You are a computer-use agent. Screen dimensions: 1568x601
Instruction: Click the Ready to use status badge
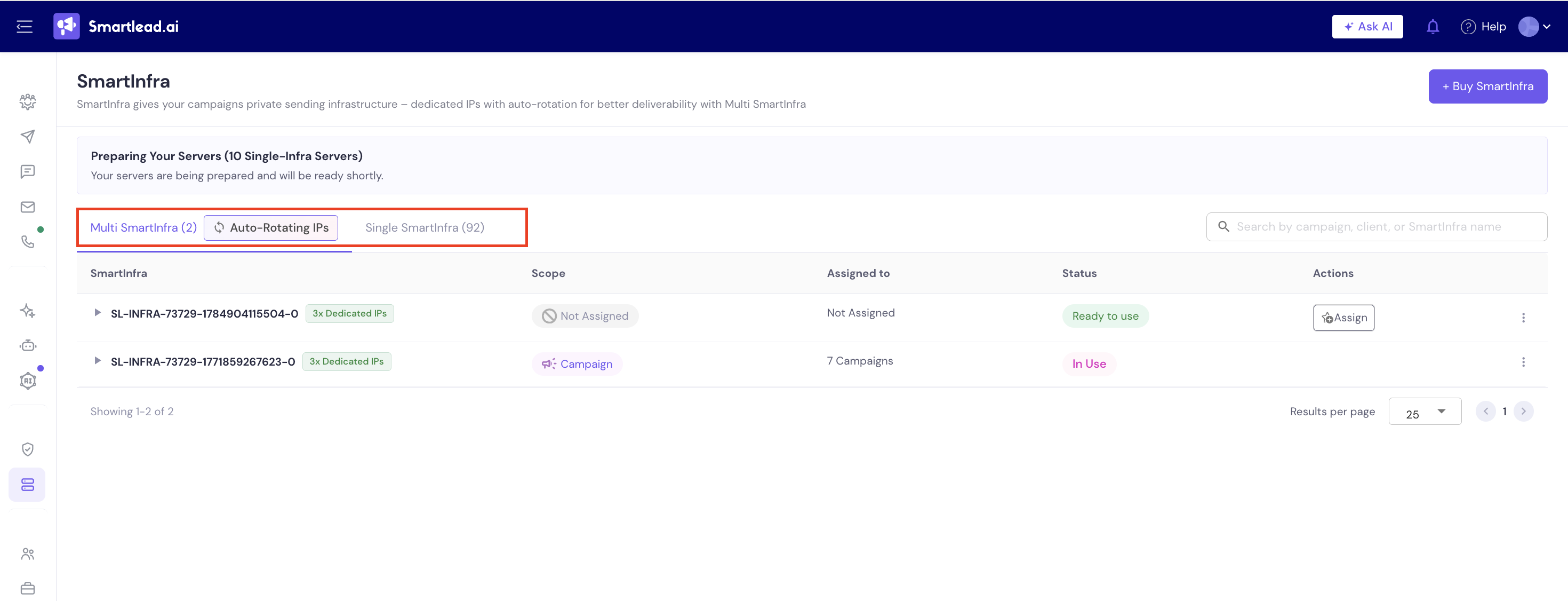1106,316
